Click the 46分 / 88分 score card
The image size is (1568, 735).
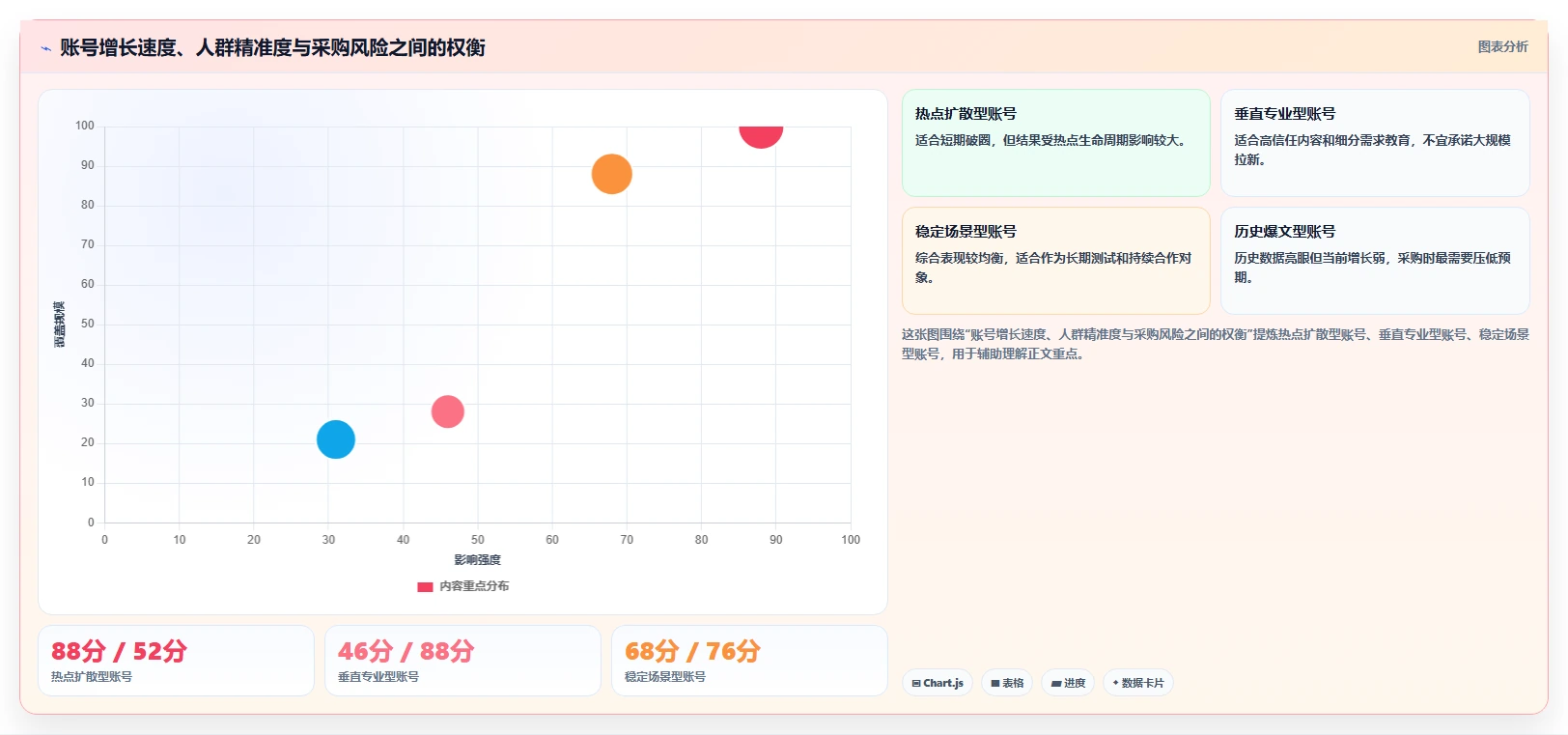tap(462, 661)
